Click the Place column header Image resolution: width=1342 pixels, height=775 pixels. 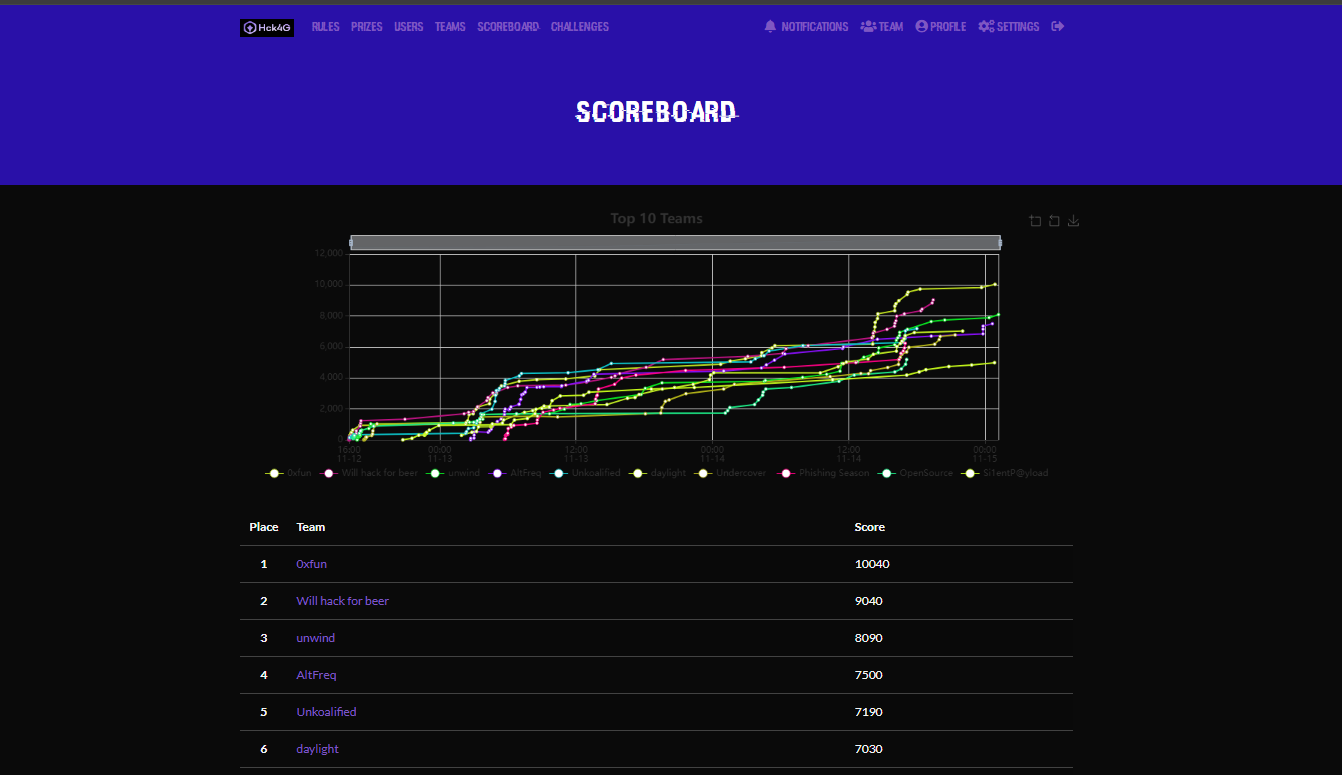[264, 527]
